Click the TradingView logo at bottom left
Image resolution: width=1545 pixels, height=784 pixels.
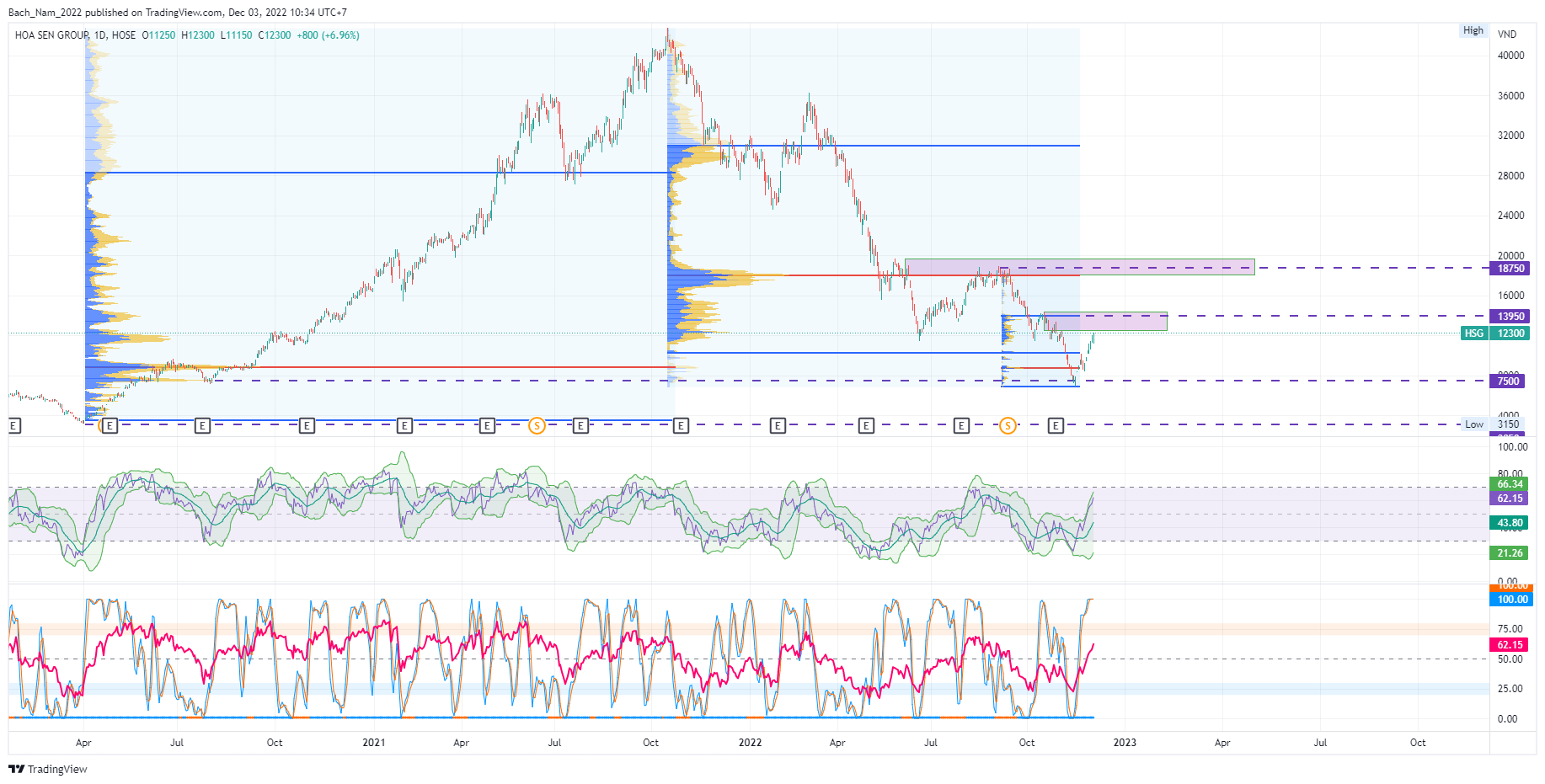48,769
